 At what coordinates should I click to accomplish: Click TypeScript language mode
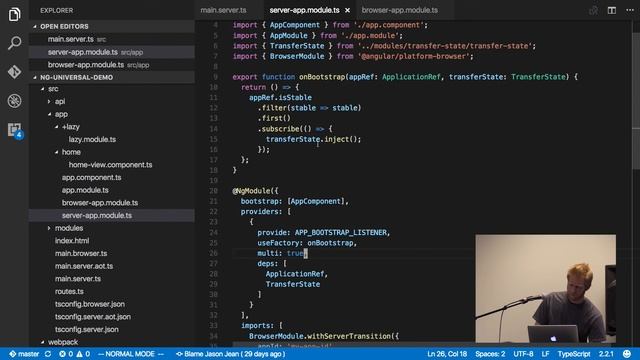tap(574, 354)
